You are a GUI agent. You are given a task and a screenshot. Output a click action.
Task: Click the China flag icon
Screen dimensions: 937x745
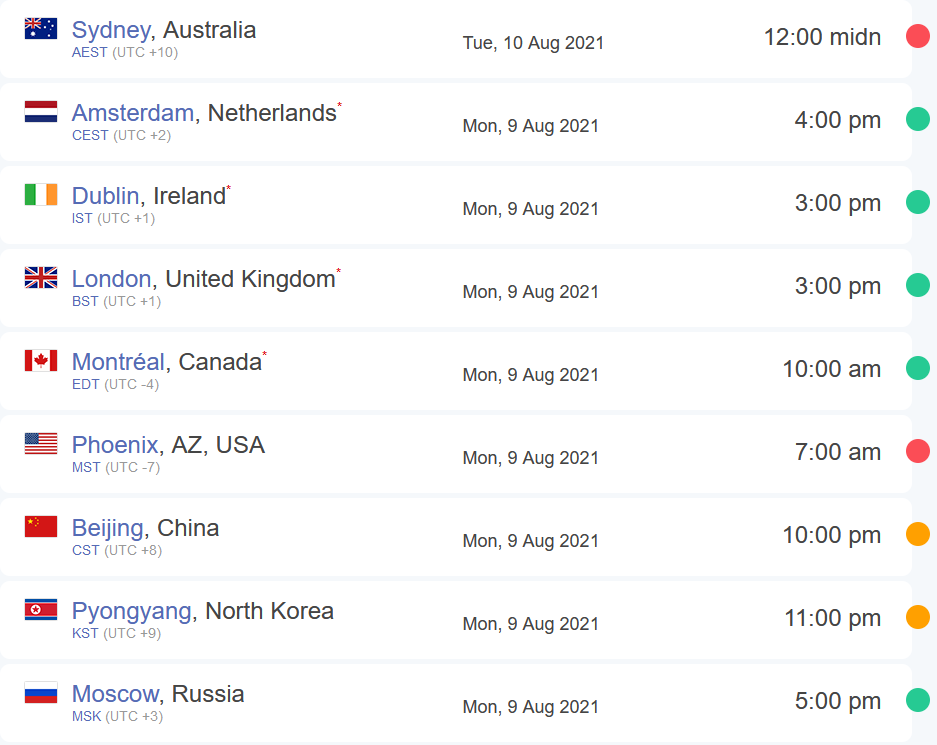tap(41, 527)
